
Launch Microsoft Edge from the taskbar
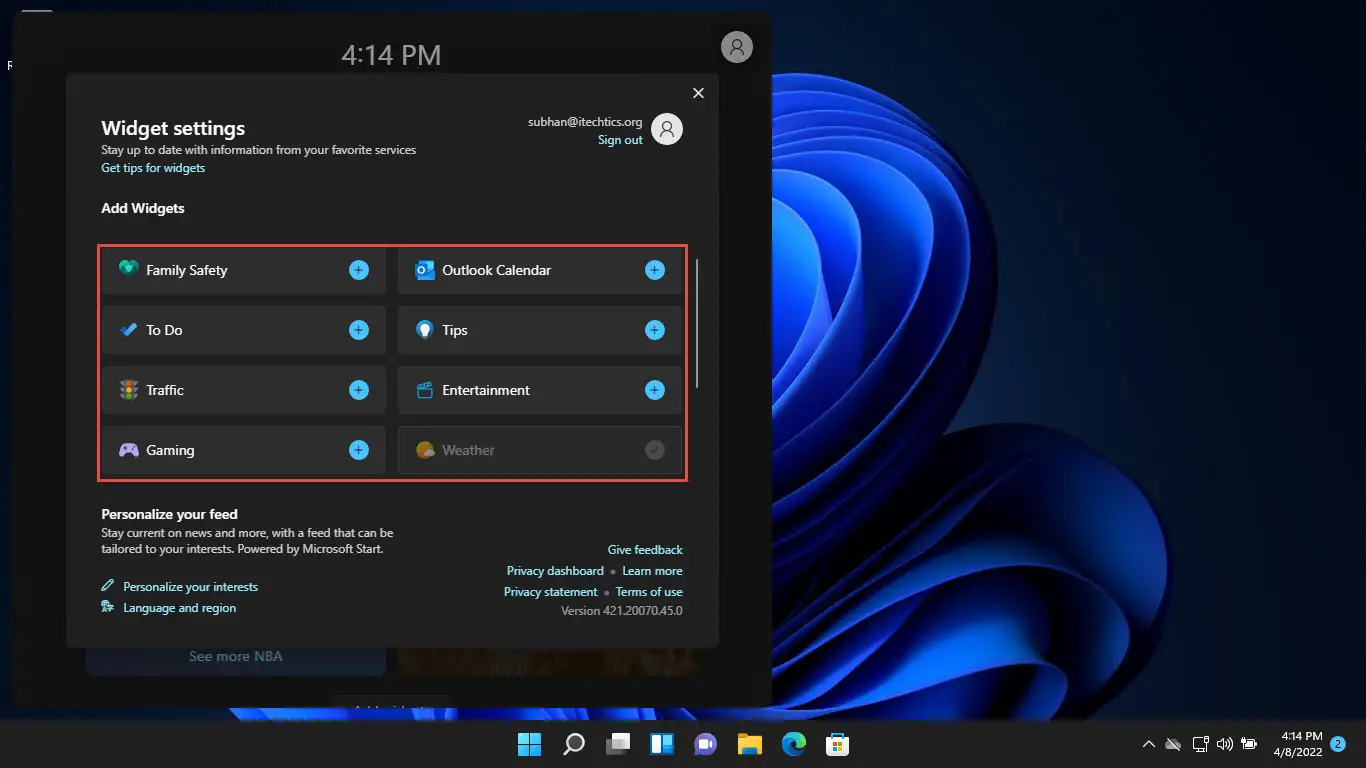click(x=794, y=744)
